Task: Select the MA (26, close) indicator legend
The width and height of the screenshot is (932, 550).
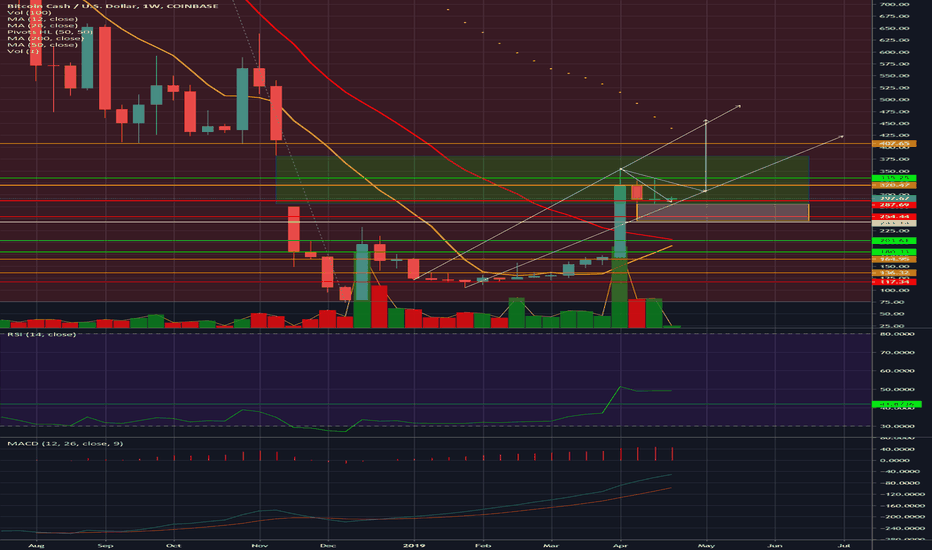Action: 42,26
